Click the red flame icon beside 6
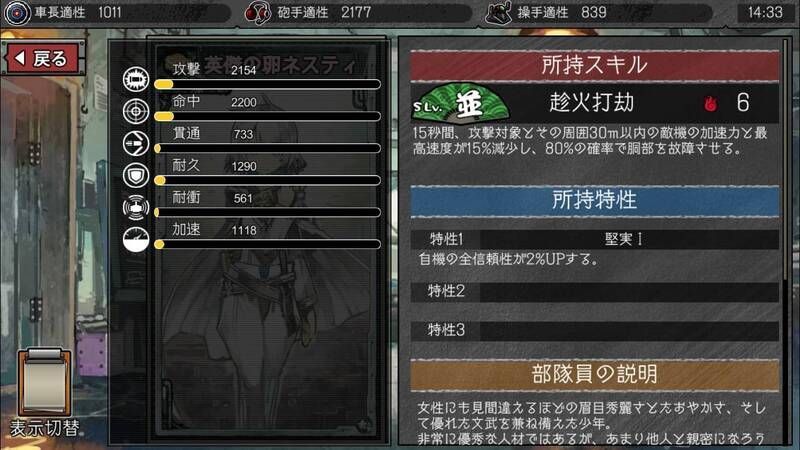 (x=710, y=104)
